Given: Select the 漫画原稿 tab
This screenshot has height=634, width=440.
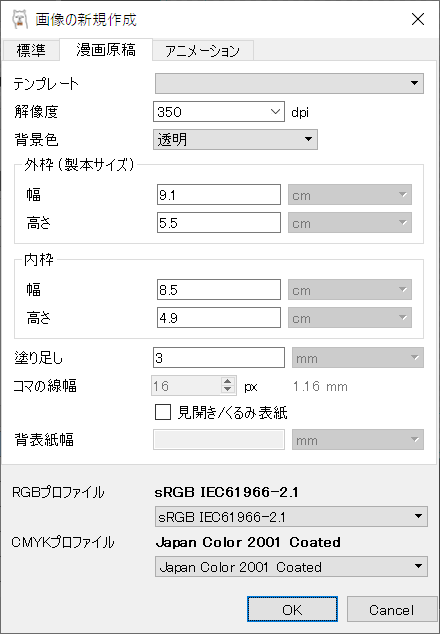Looking at the screenshot, I should tap(106, 49).
